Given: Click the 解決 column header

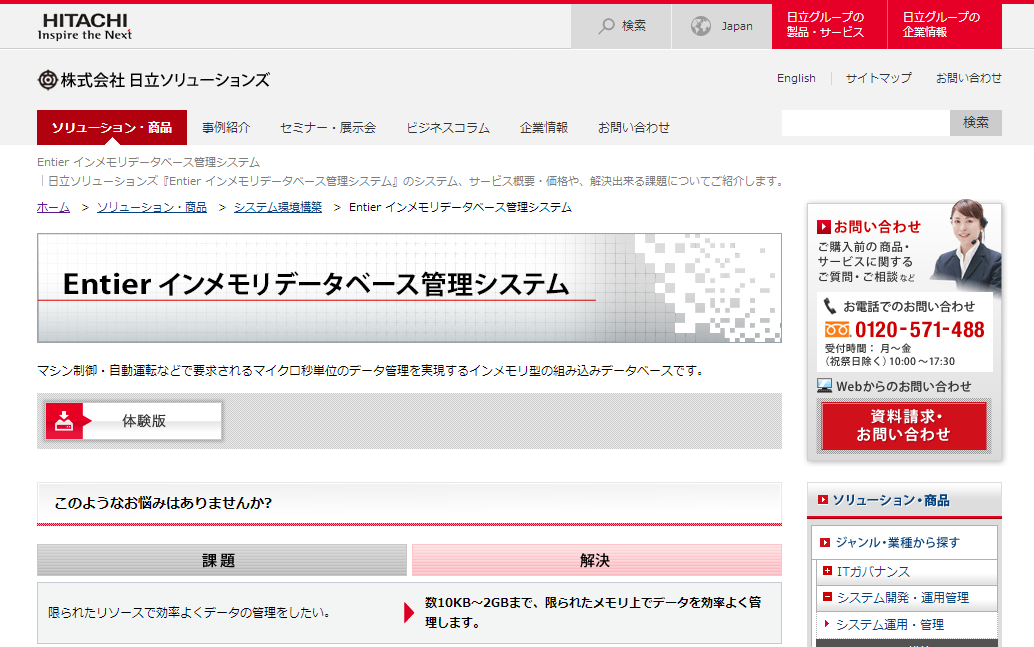Looking at the screenshot, I should pos(597,560).
